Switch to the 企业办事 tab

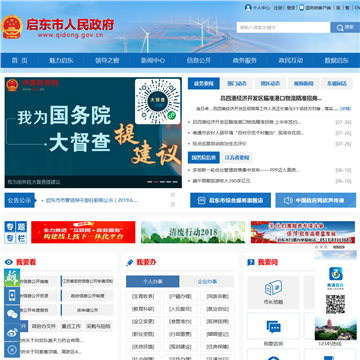[207, 281]
